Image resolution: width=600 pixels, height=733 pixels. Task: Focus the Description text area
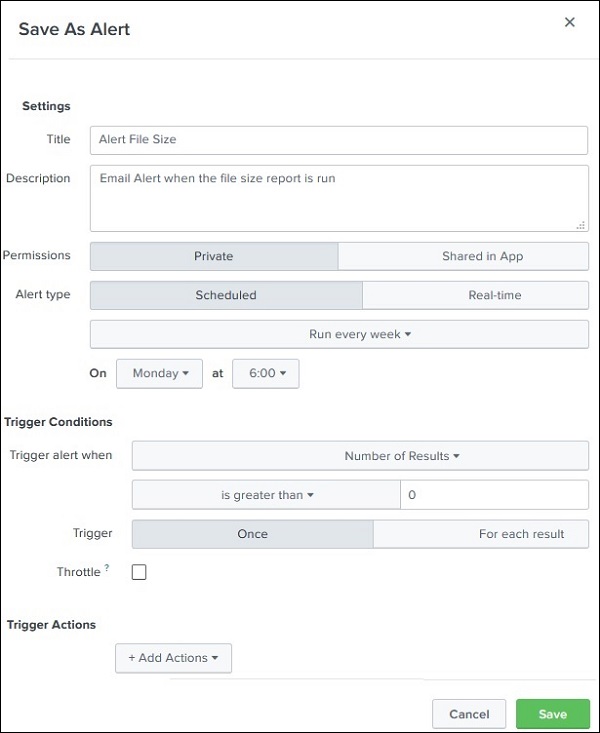tap(338, 198)
